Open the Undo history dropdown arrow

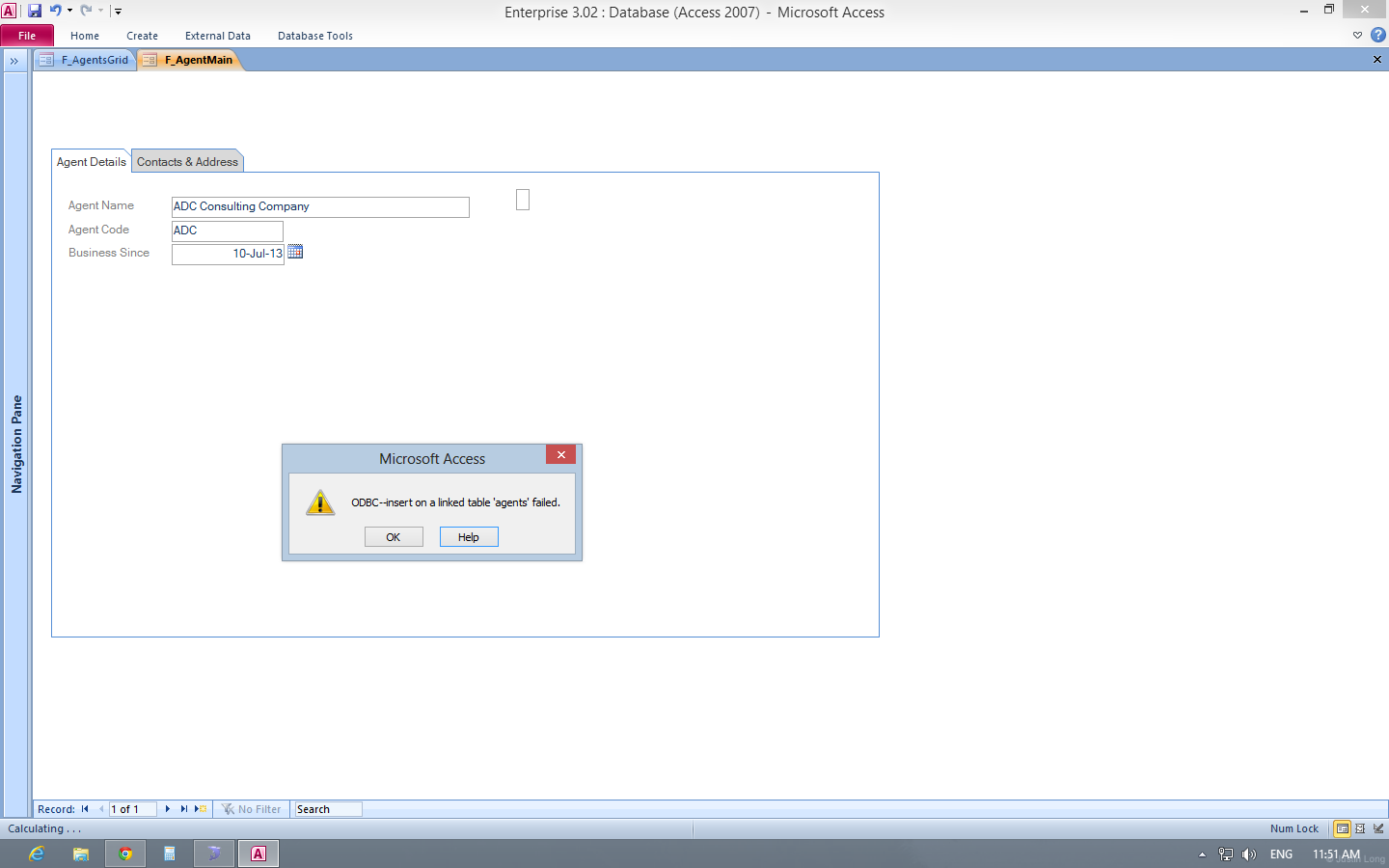69,11
